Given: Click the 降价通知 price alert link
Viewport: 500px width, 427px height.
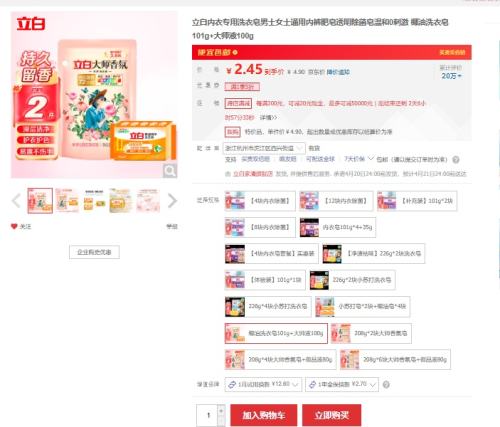Looking at the screenshot, I should pos(338,72).
